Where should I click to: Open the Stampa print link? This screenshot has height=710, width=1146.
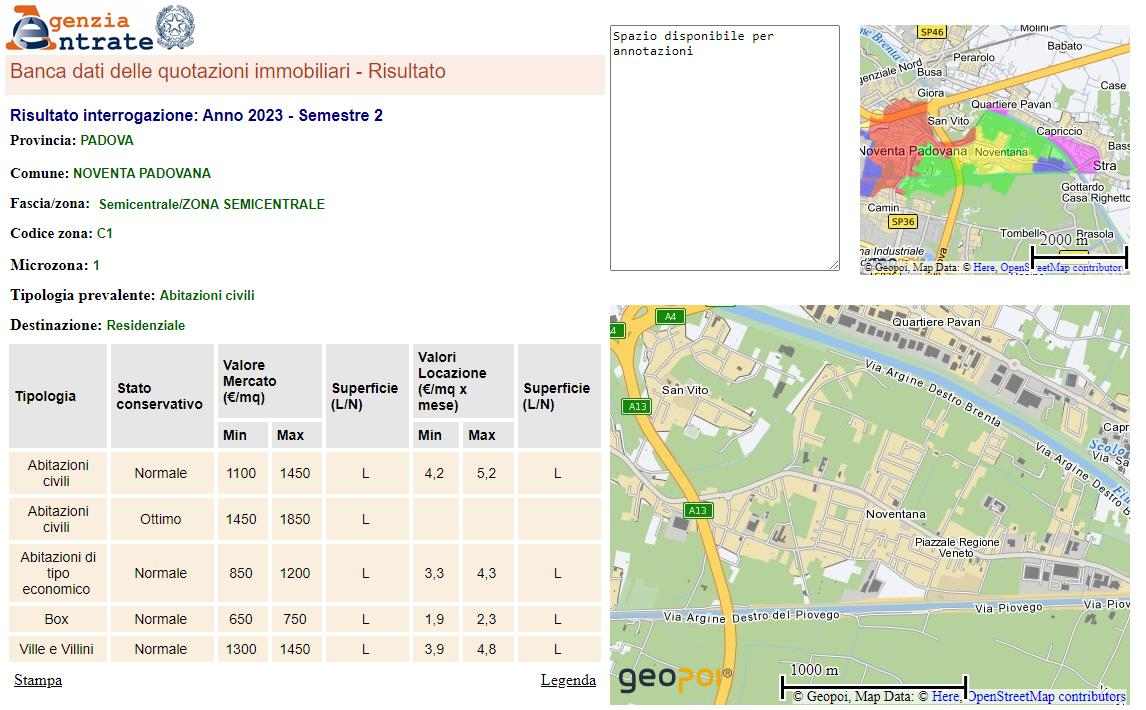pyautogui.click(x=38, y=680)
